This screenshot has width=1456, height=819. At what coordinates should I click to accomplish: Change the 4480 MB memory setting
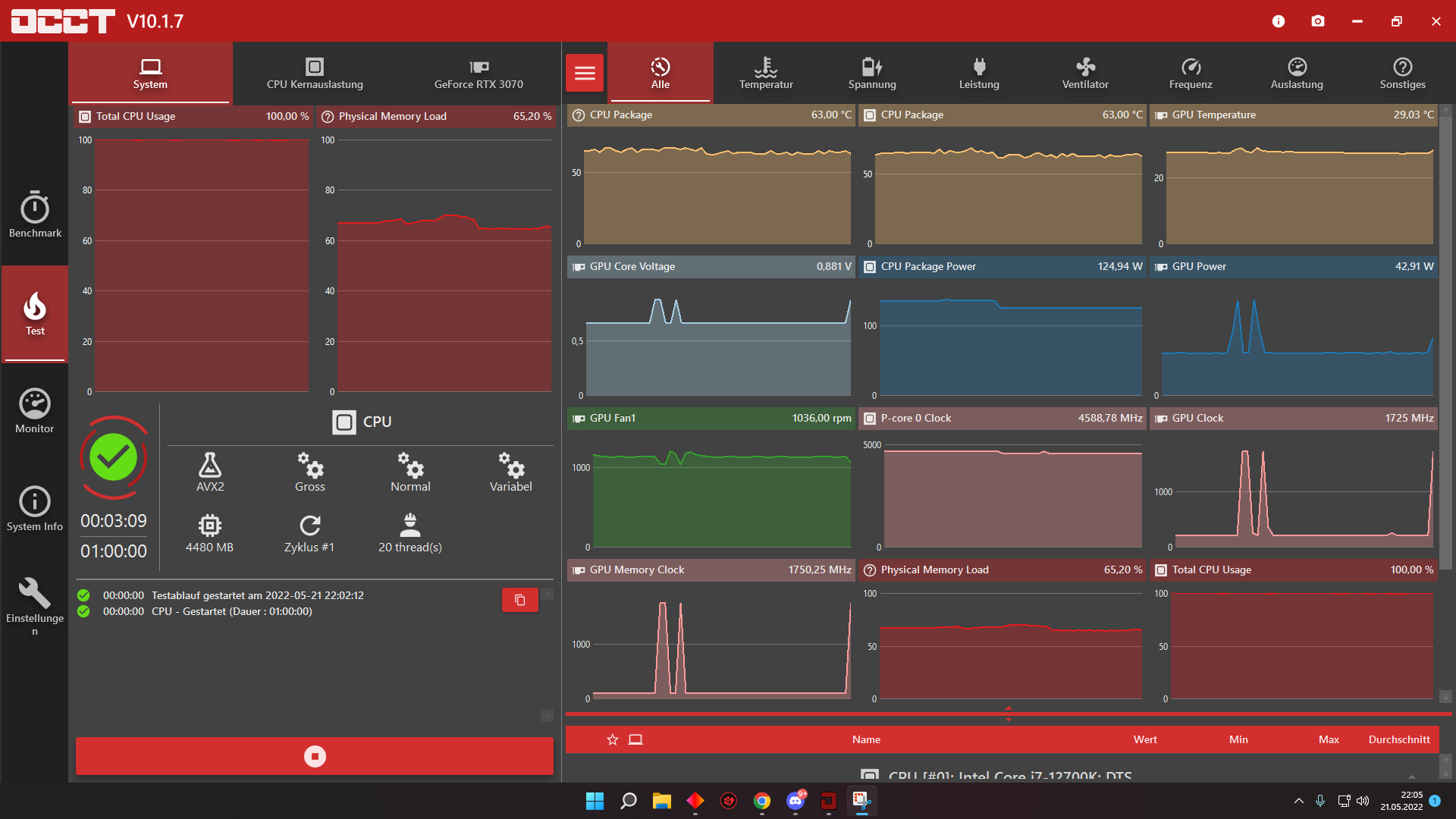click(x=209, y=533)
